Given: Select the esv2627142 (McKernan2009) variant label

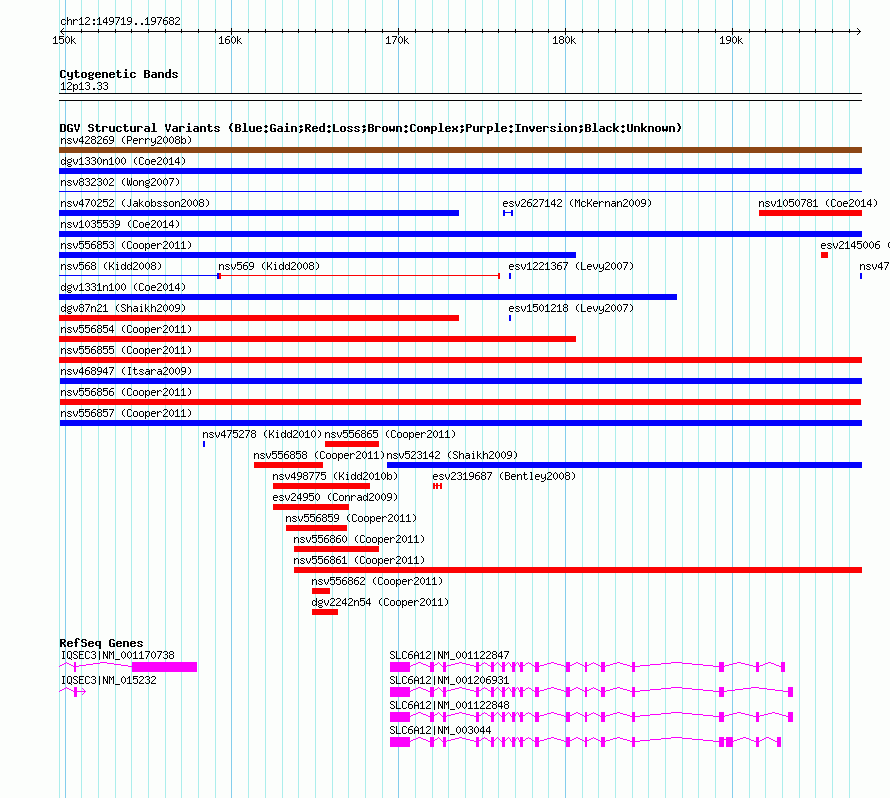Looking at the screenshot, I should click(577, 203).
